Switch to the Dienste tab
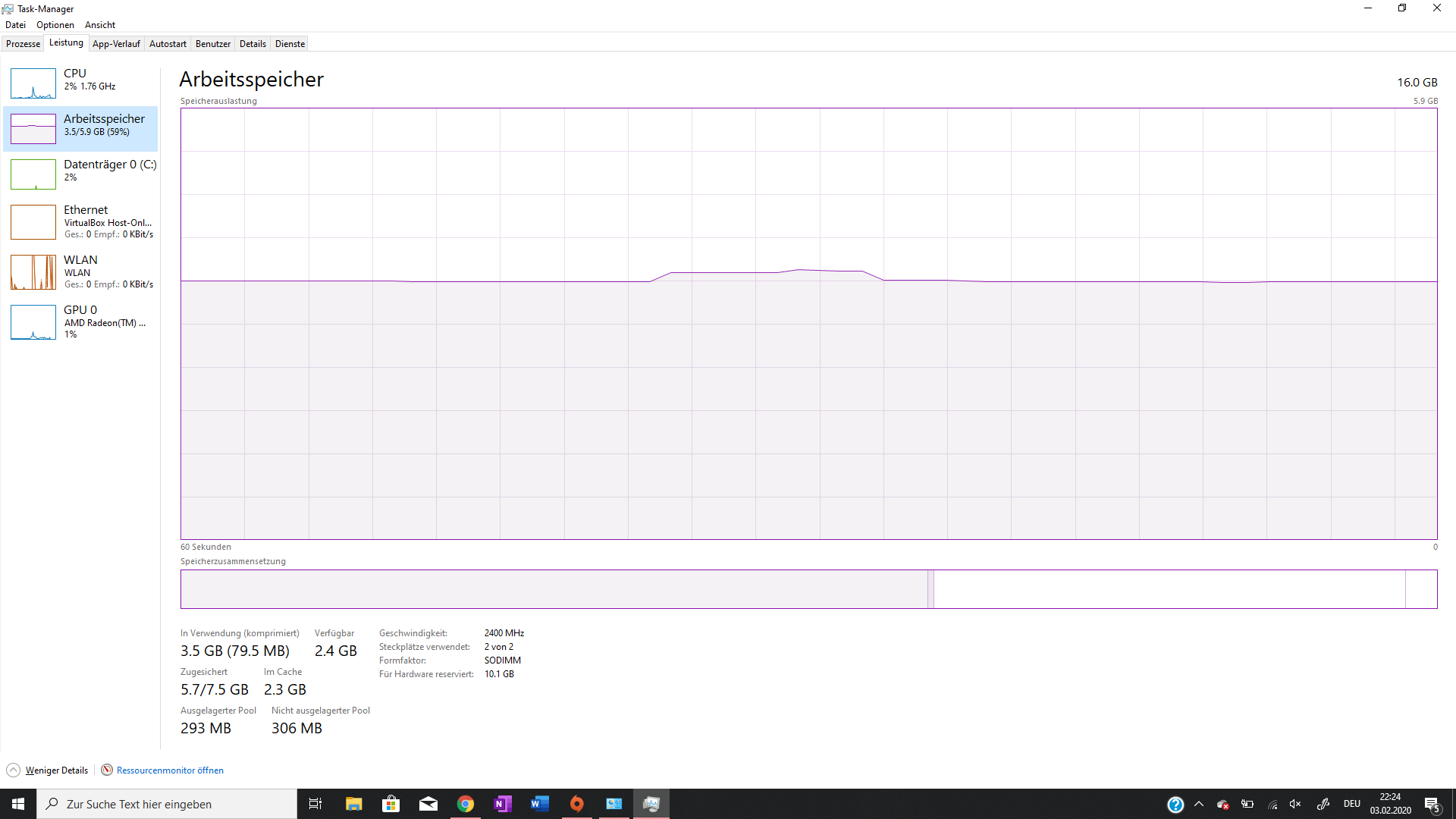The image size is (1456, 819). pos(289,43)
